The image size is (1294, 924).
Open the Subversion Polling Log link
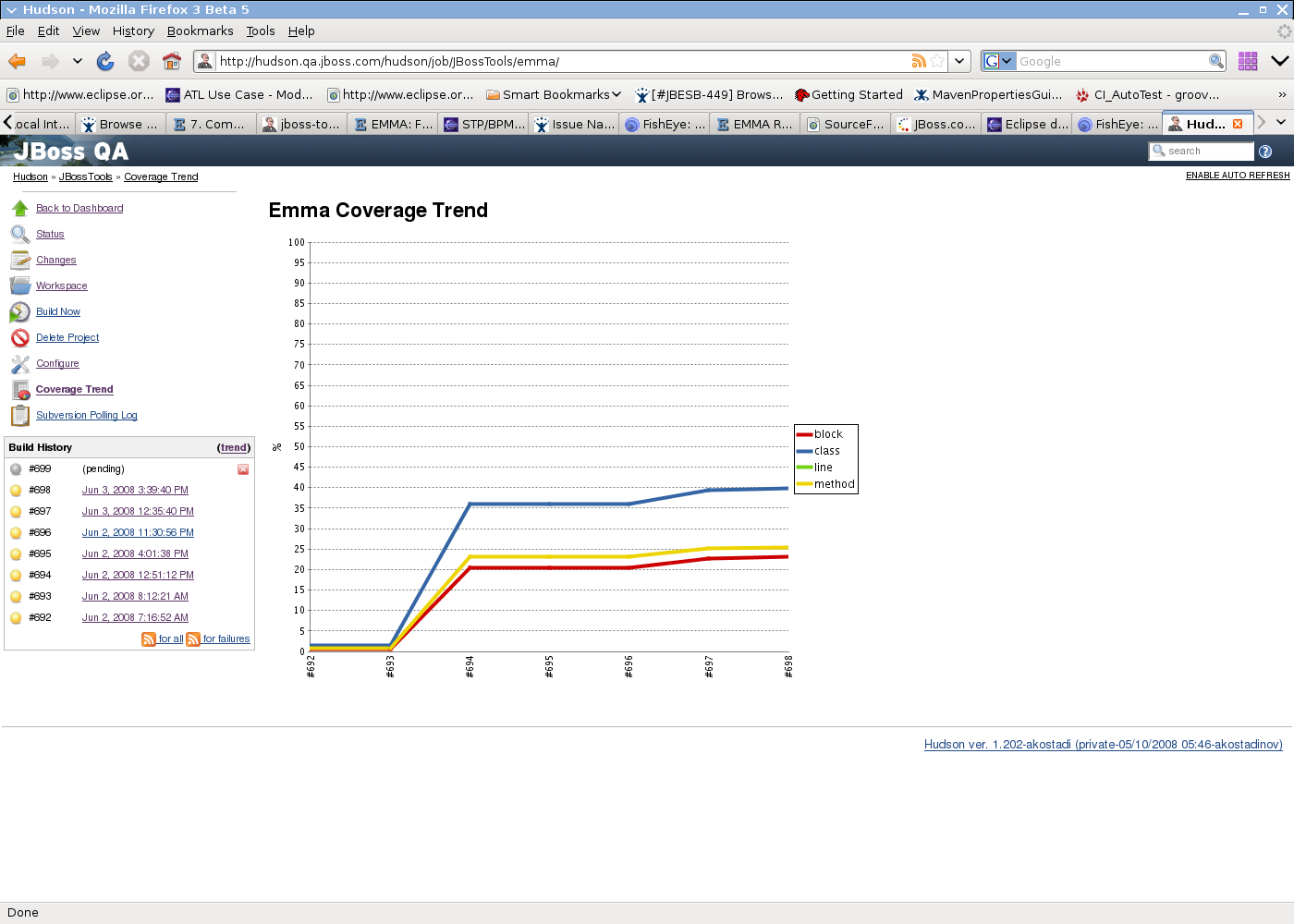point(87,416)
